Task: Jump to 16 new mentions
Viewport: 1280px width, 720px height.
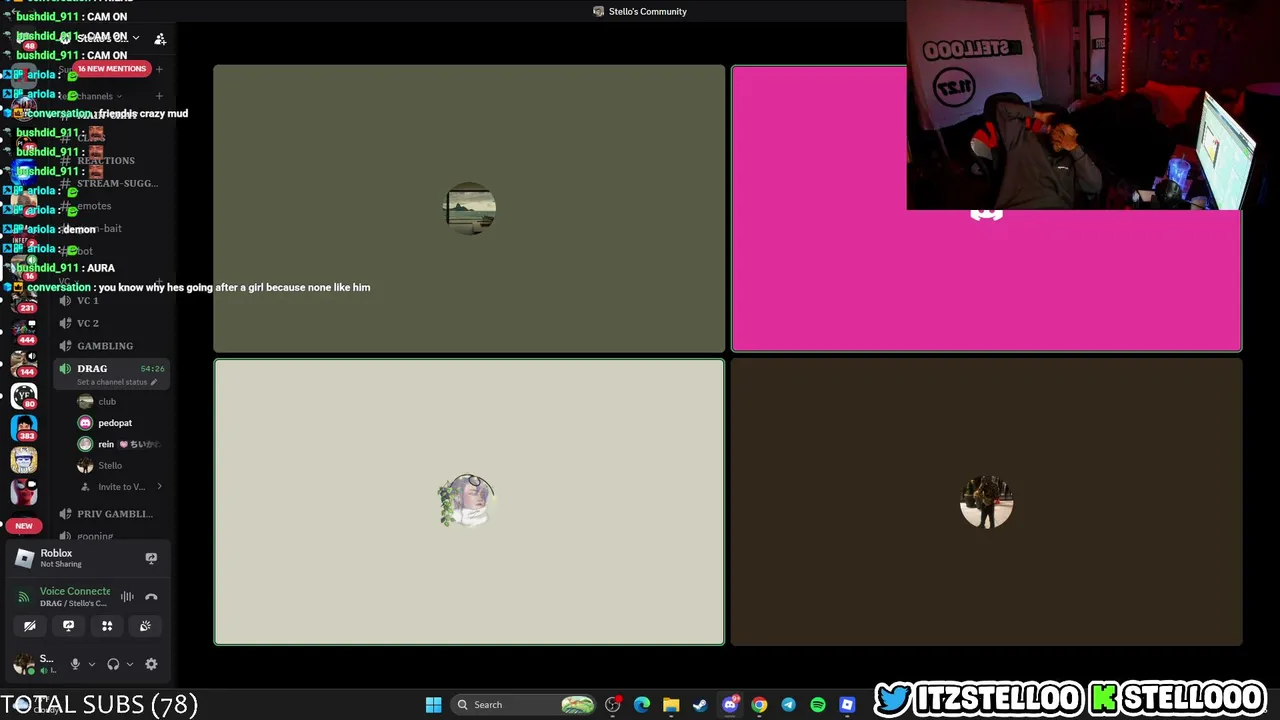Action: tap(112, 69)
